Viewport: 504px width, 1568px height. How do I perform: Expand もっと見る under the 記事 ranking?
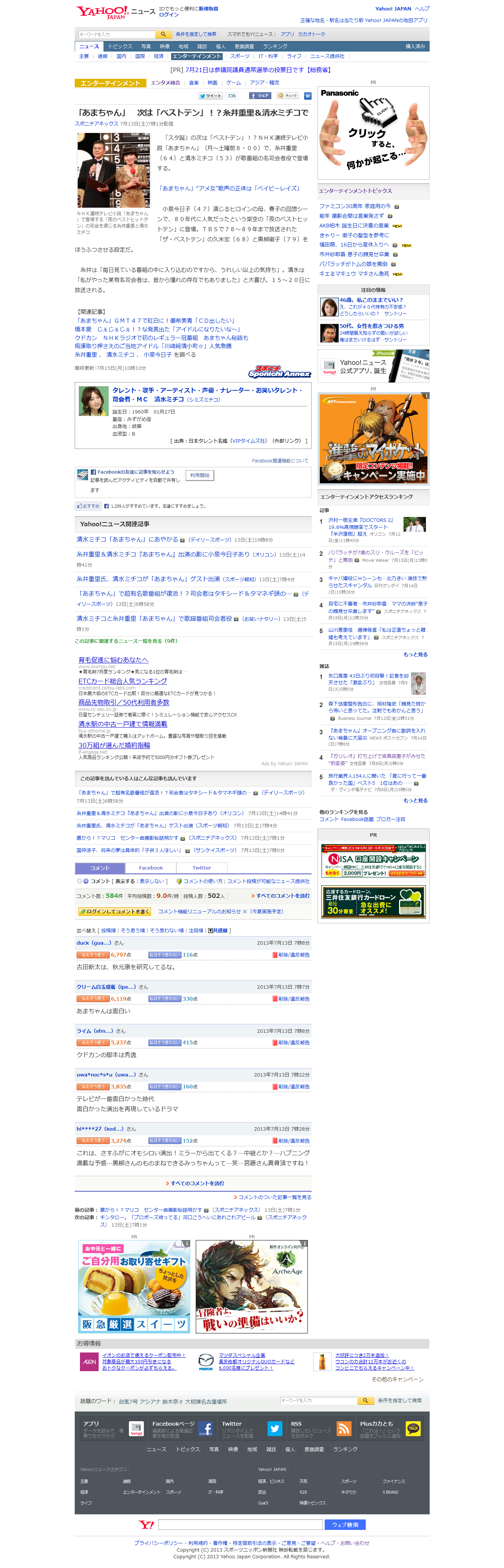415,654
